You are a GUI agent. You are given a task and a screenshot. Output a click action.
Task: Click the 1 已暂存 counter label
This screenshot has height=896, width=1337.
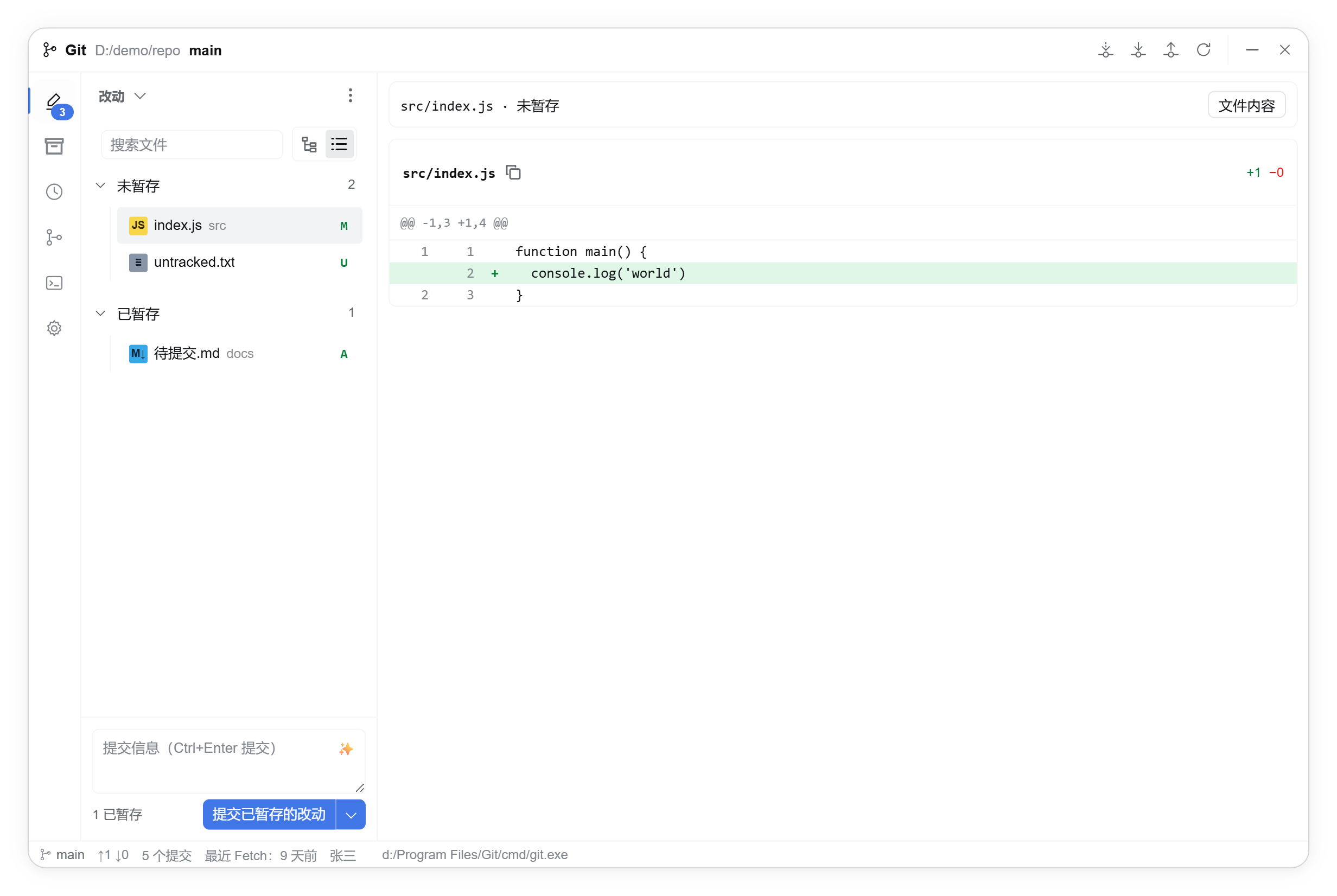[x=118, y=815]
